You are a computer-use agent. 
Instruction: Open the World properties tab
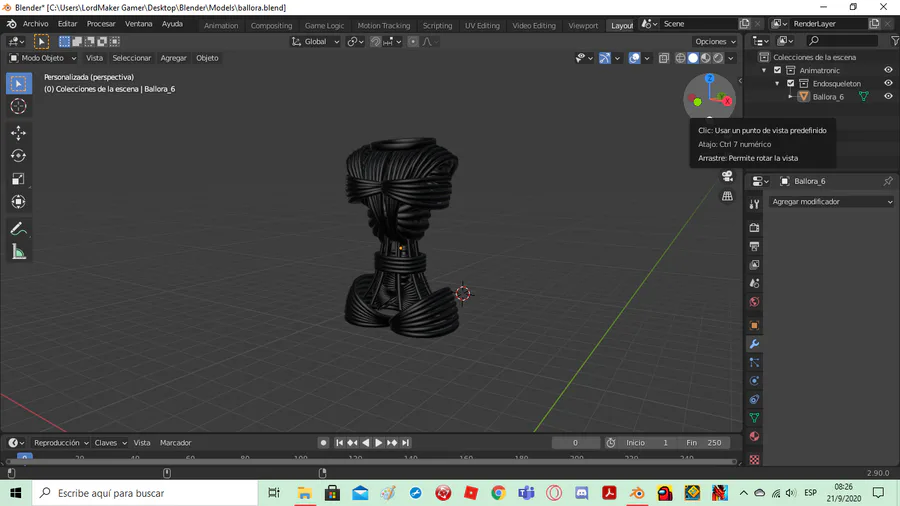pyautogui.click(x=754, y=302)
